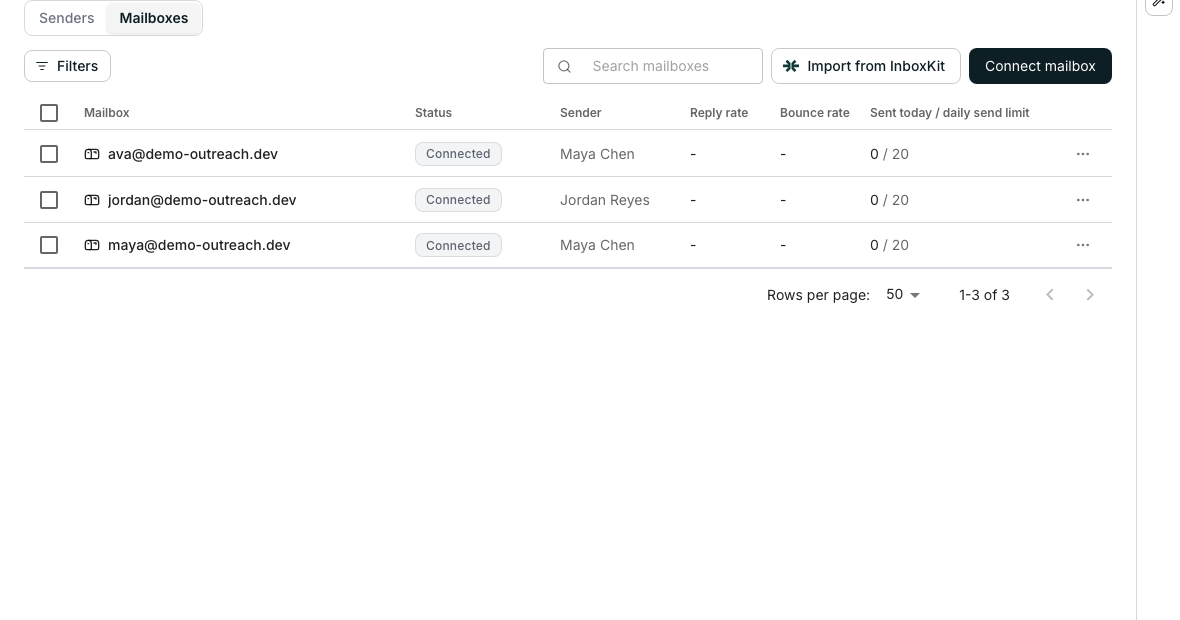The height and width of the screenshot is (620, 1180).
Task: Toggle the select-all mailboxes checkbox
Action: pyautogui.click(x=49, y=113)
